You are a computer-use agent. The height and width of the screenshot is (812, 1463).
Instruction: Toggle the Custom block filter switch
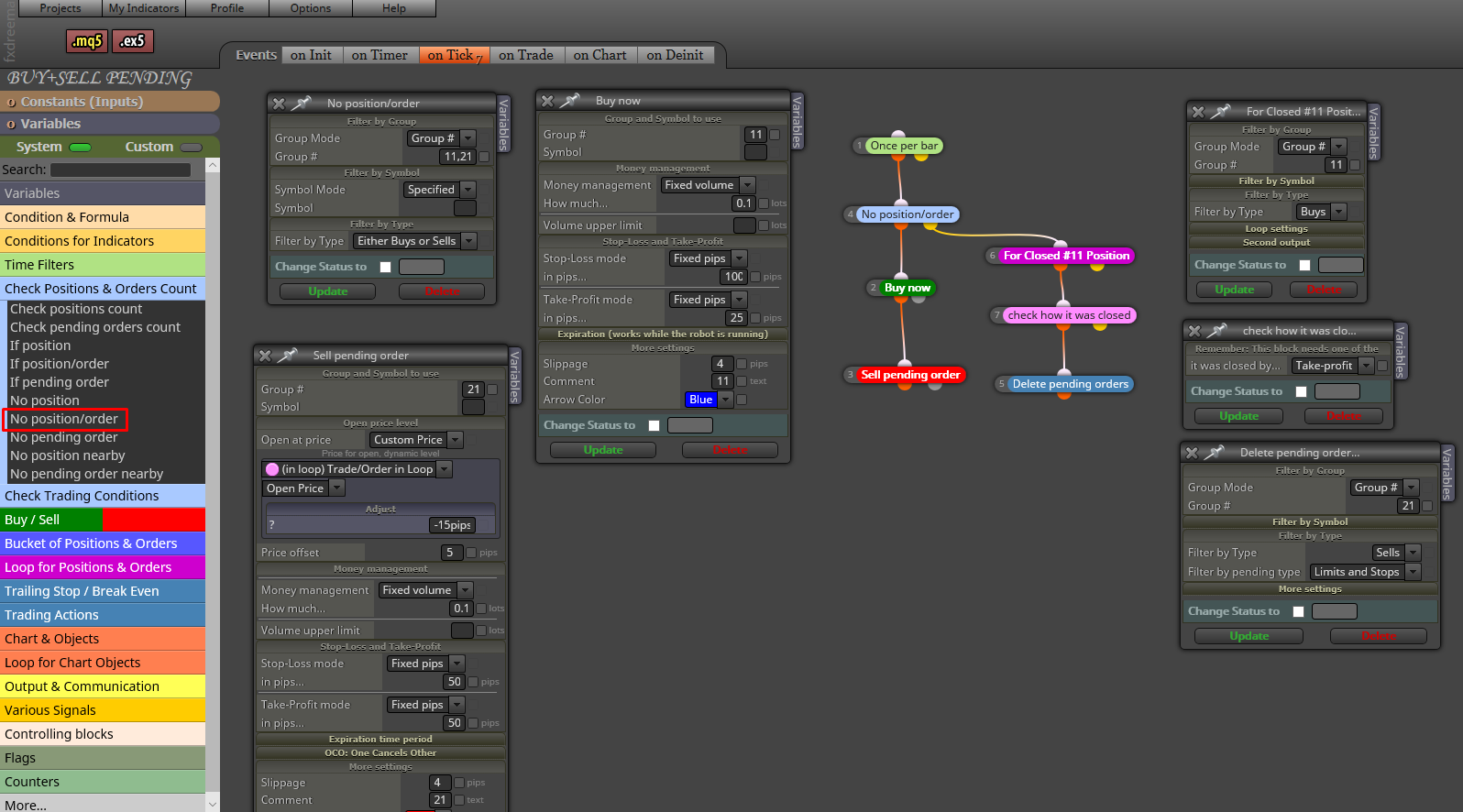192,147
